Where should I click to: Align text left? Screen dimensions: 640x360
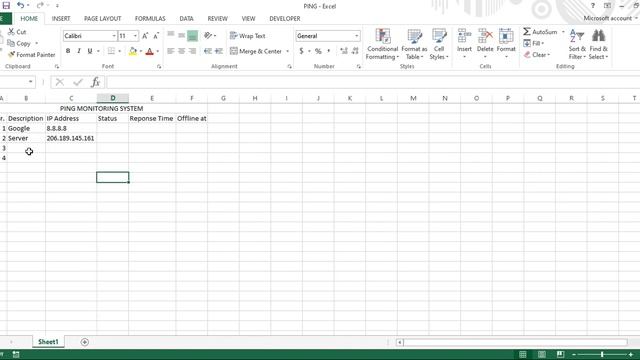(171, 51)
